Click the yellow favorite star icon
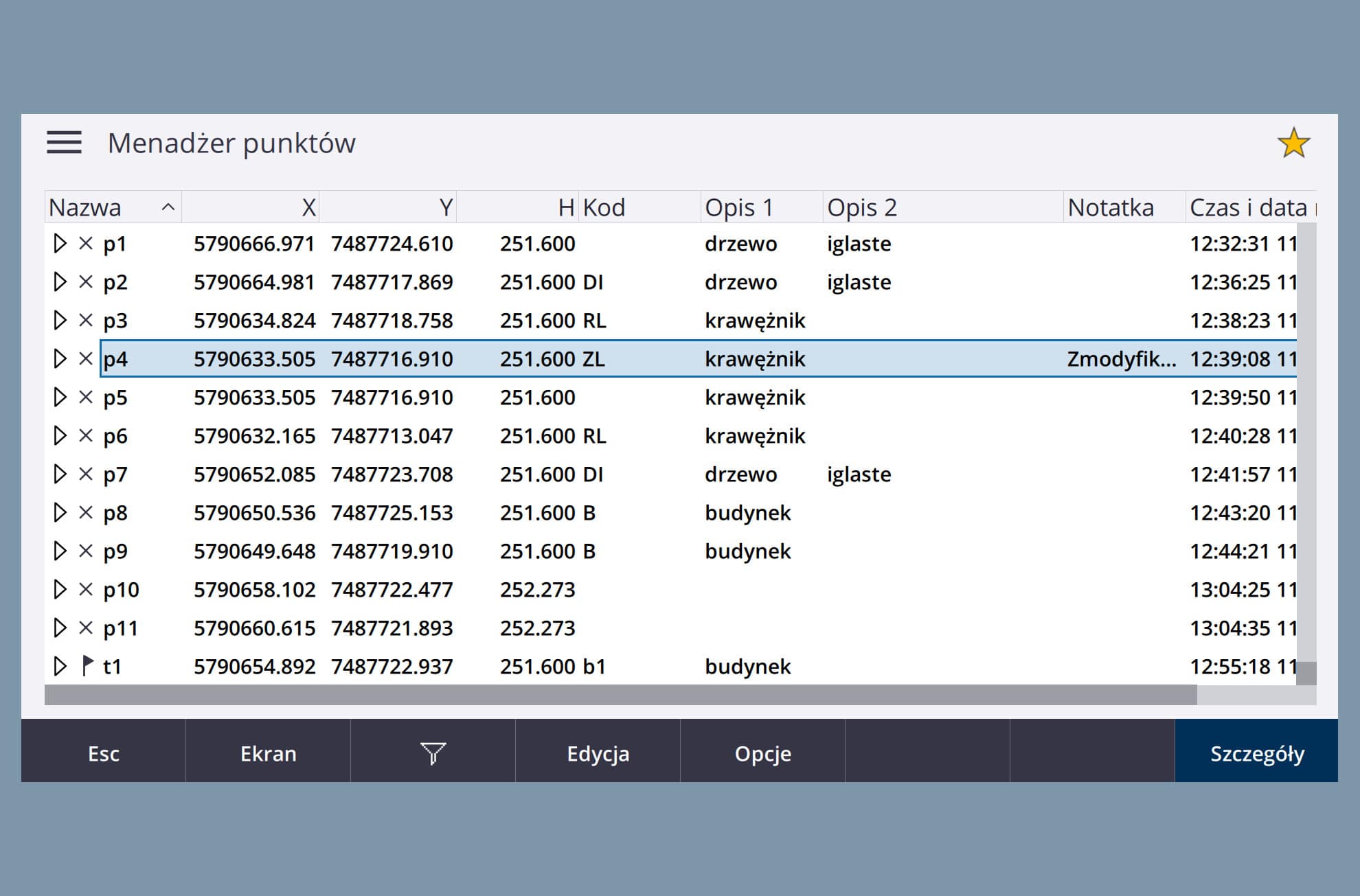Screen dimensions: 1360x896 (1293, 143)
